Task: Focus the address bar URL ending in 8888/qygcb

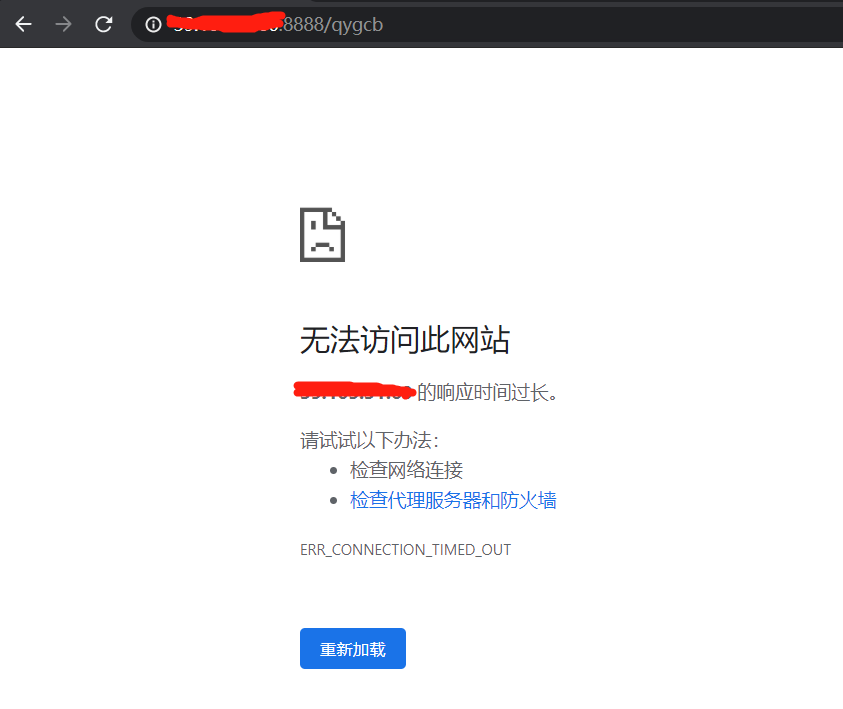Action: point(487,25)
